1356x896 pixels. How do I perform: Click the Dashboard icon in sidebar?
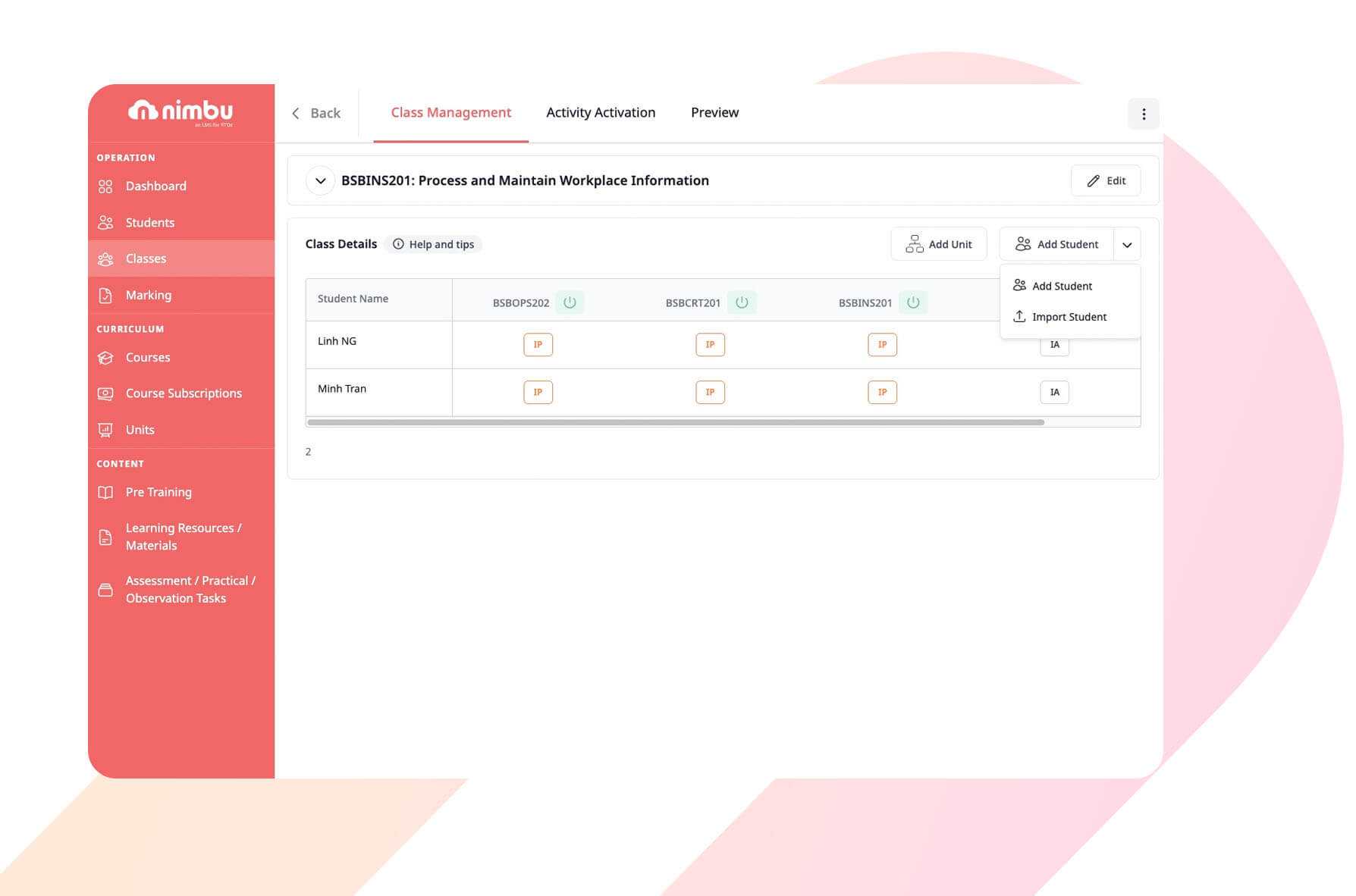point(105,186)
